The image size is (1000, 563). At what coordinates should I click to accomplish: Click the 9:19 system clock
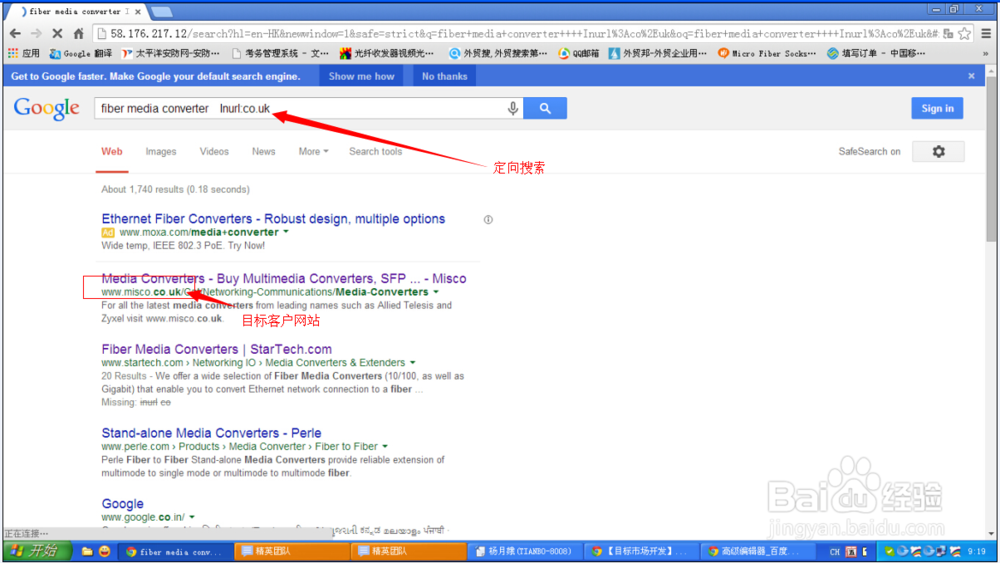[x=976, y=552]
